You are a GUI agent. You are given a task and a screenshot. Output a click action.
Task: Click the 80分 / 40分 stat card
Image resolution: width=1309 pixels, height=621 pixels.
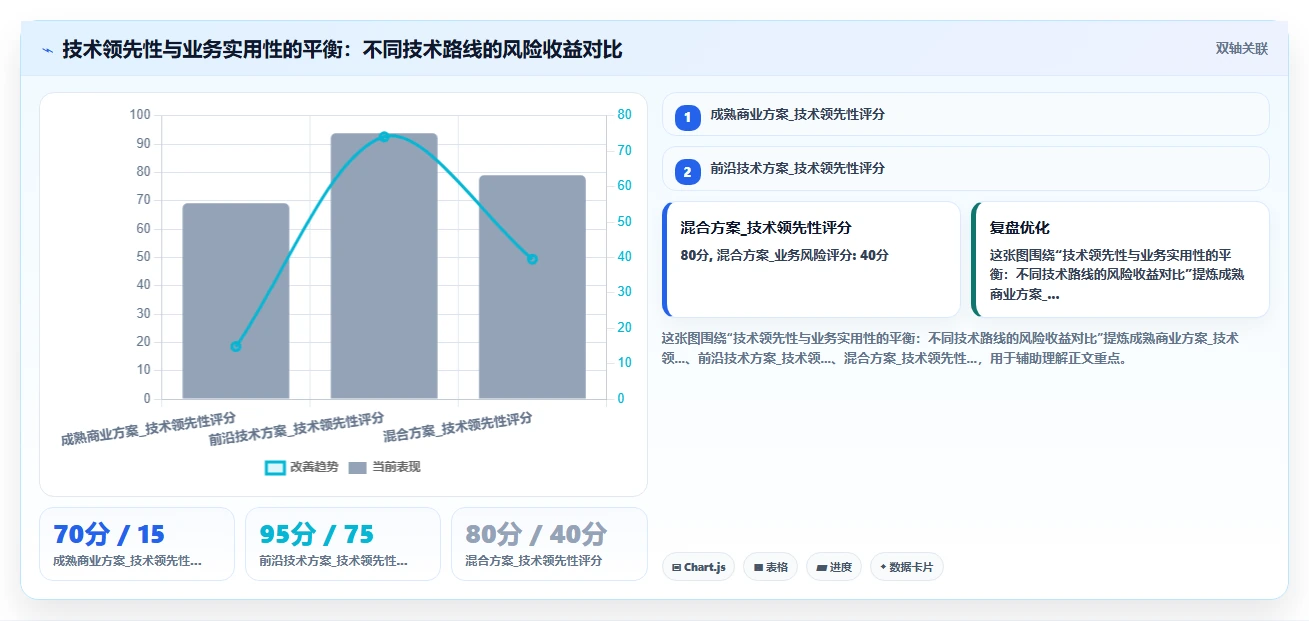point(549,544)
